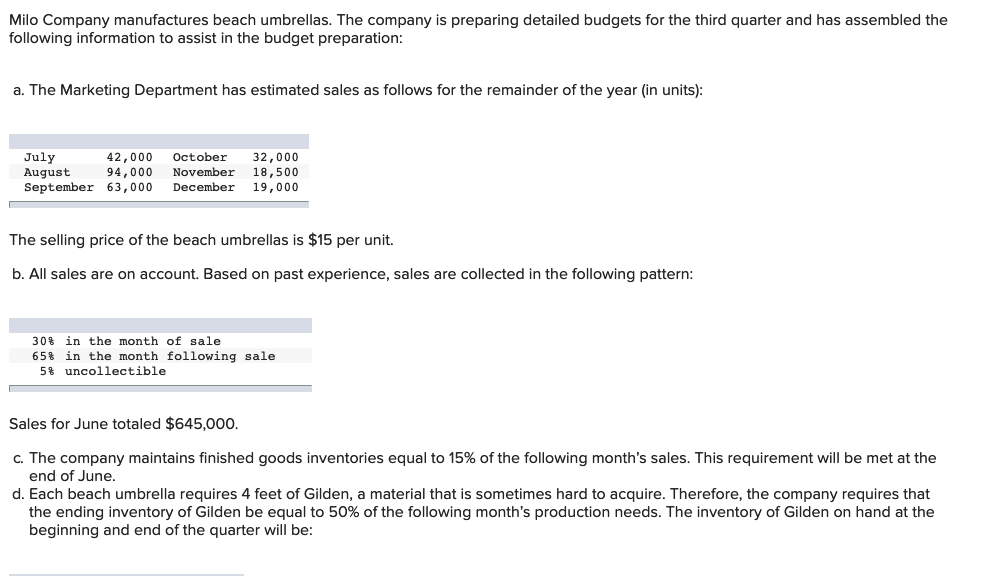
Task: Click the September 63,000 entry
Action: pyautogui.click(x=129, y=187)
